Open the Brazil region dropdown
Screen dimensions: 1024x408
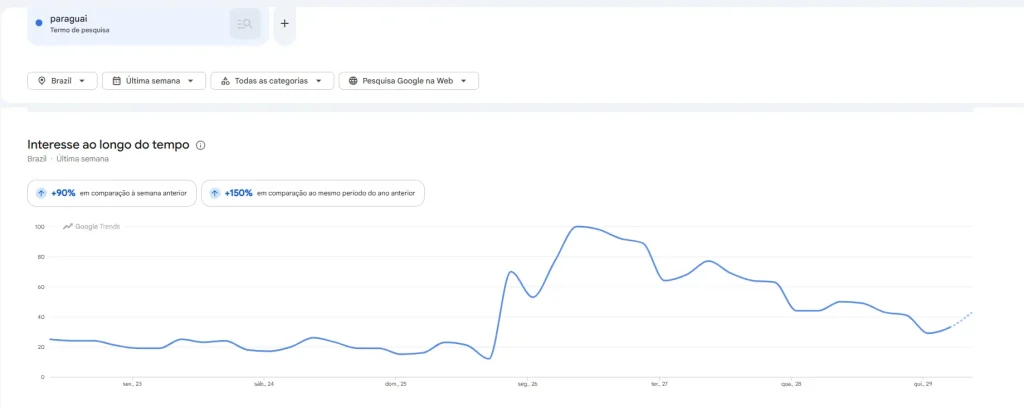click(62, 81)
